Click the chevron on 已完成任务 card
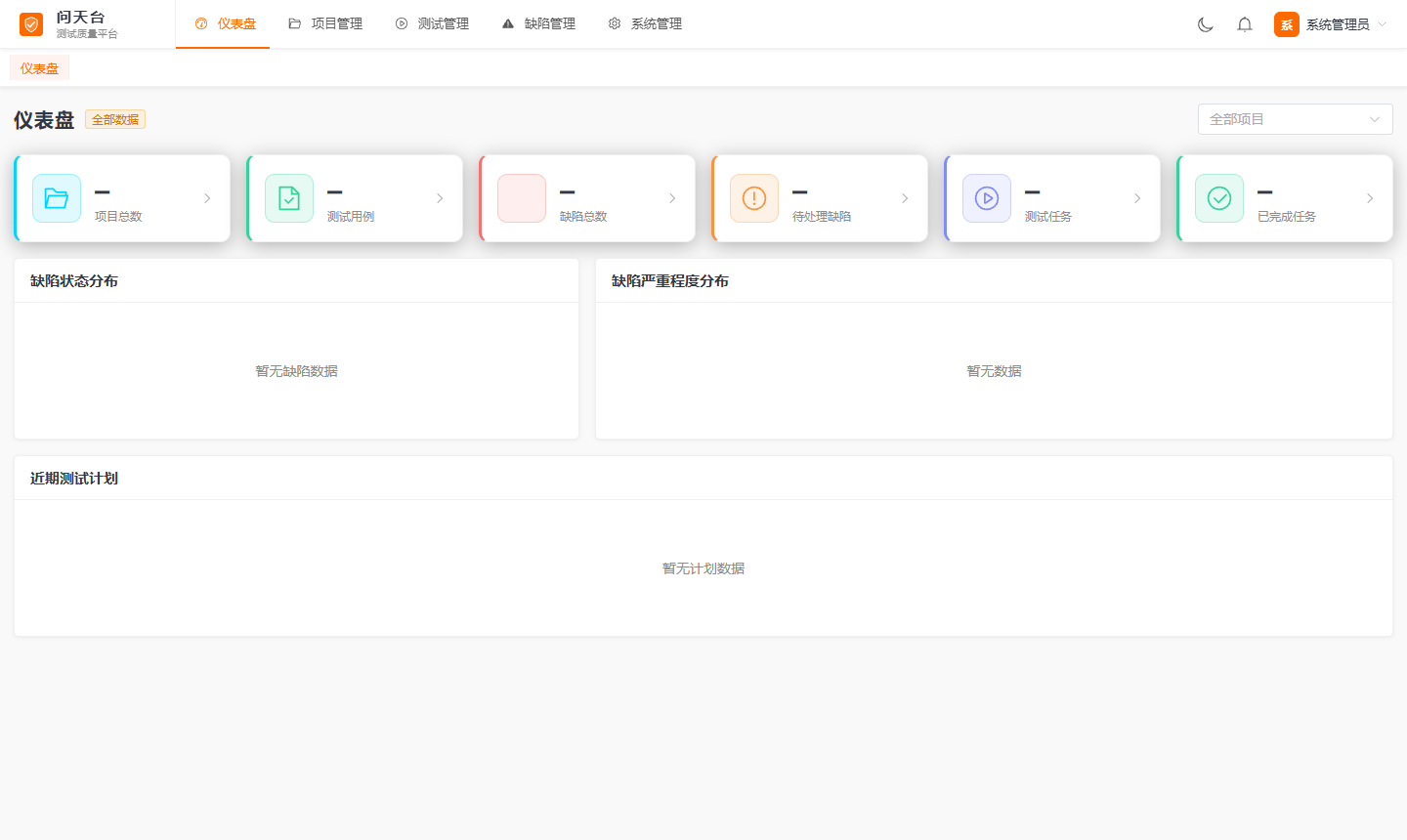This screenshot has height=840, width=1407. [1370, 198]
